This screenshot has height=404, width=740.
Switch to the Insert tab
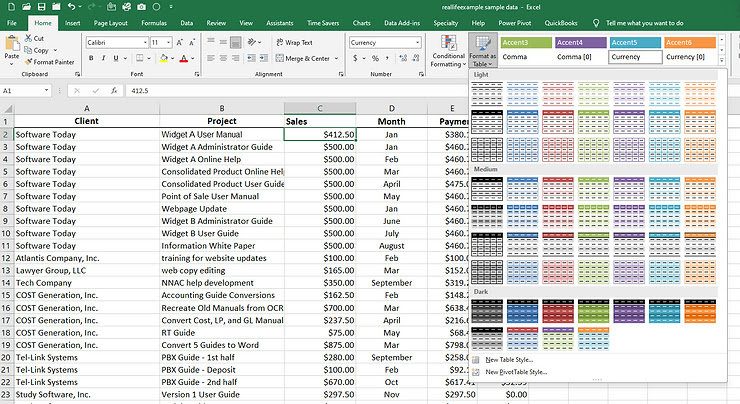[x=73, y=23]
